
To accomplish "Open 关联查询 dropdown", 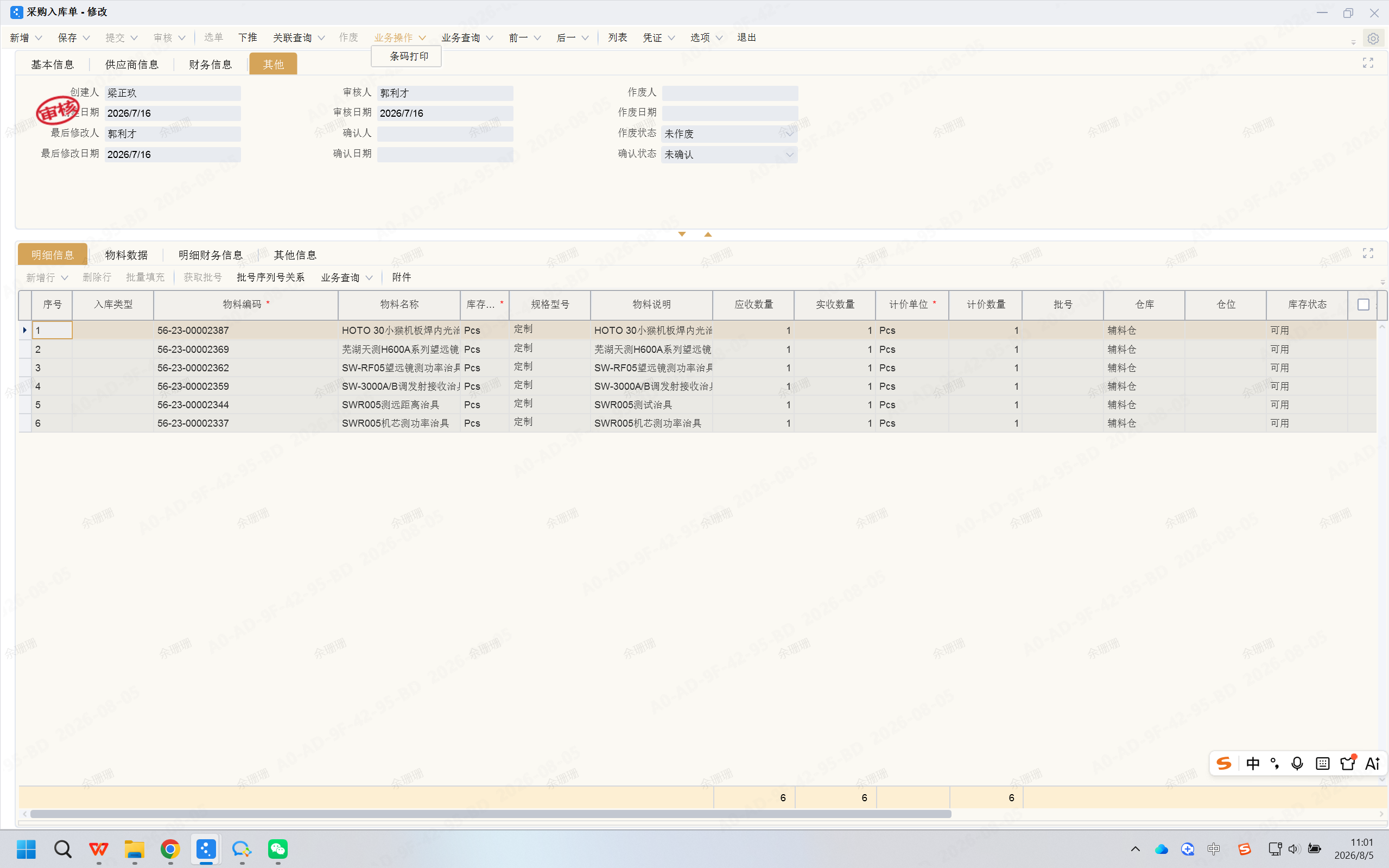I will point(299,38).
